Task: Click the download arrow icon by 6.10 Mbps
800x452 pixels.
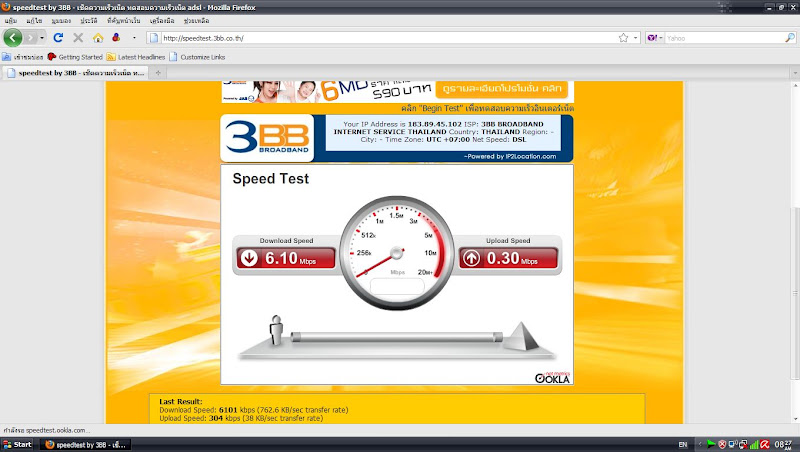Action: [x=249, y=258]
